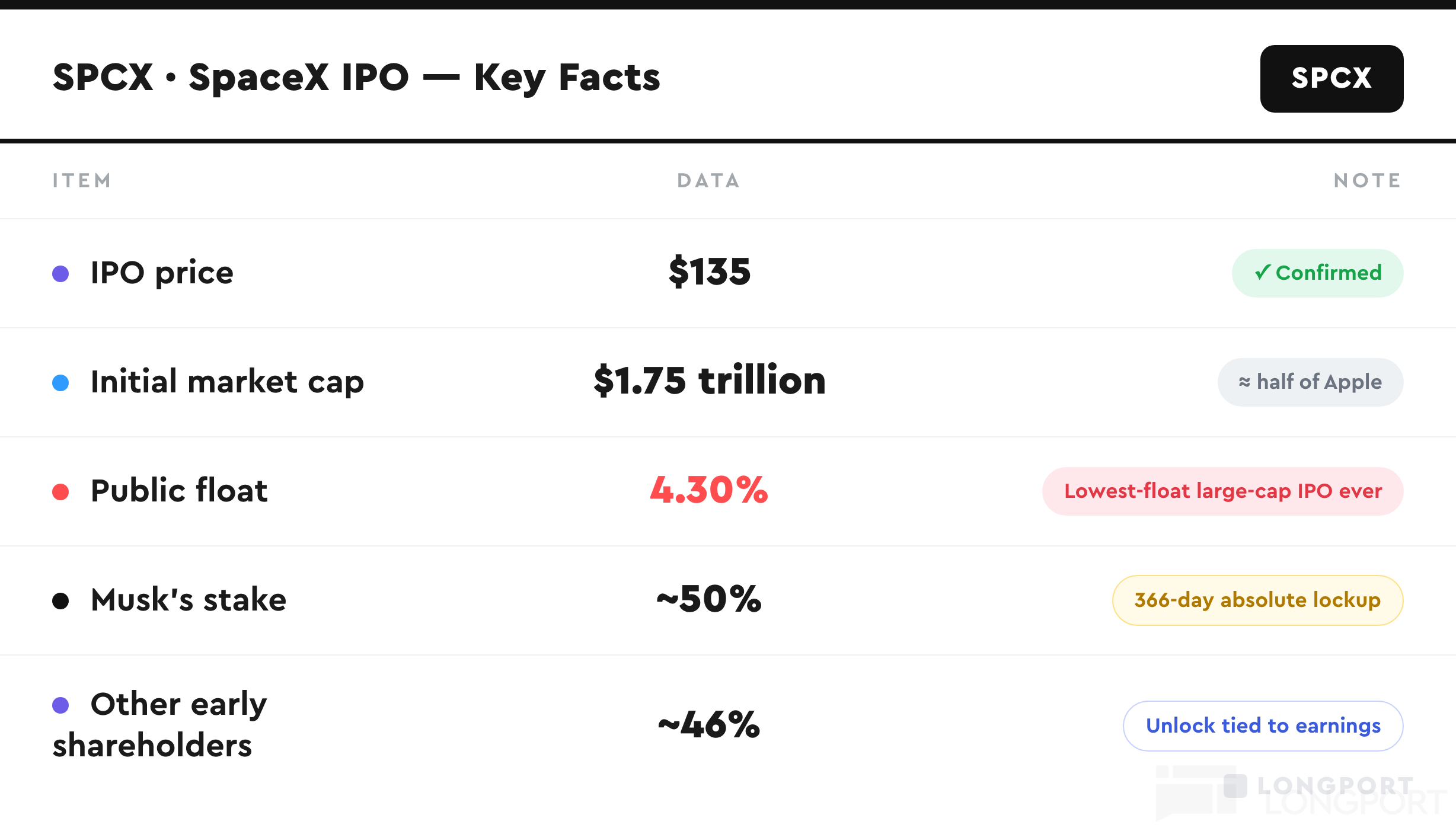Open the 'half of Apple' note pill
This screenshot has height=831, width=1456.
[x=1310, y=382]
